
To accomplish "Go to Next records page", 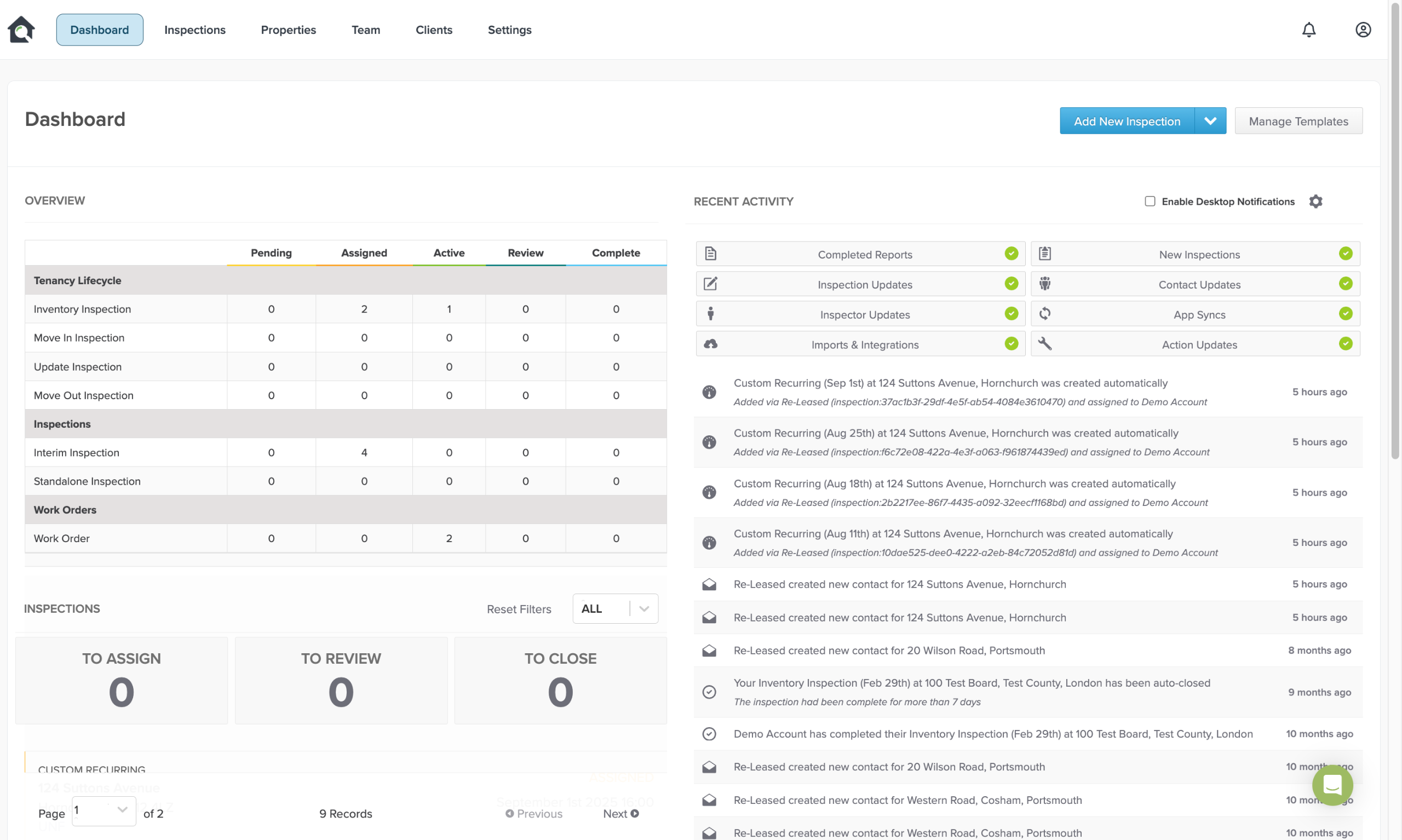I will [x=620, y=813].
